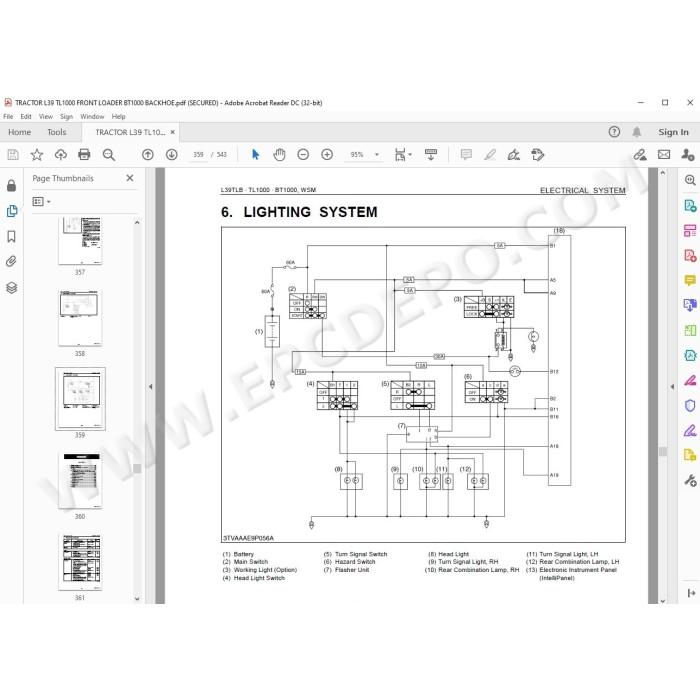Select page 361 thumbnail

click(80, 562)
